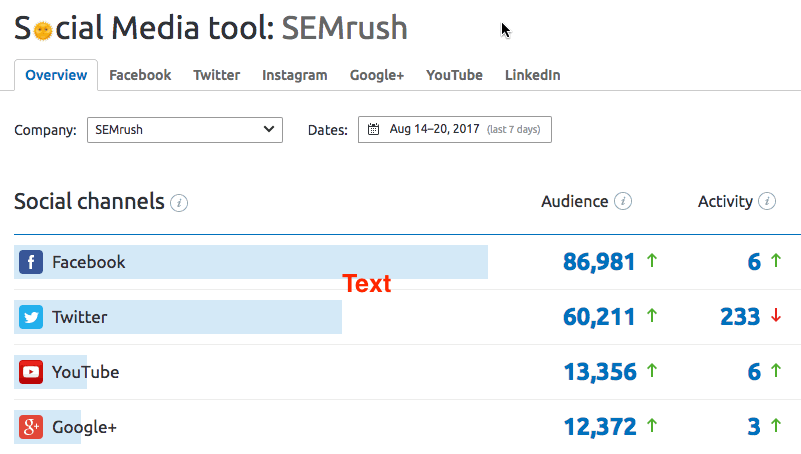
Task: Open the Audience info icon
Action: coord(623,201)
